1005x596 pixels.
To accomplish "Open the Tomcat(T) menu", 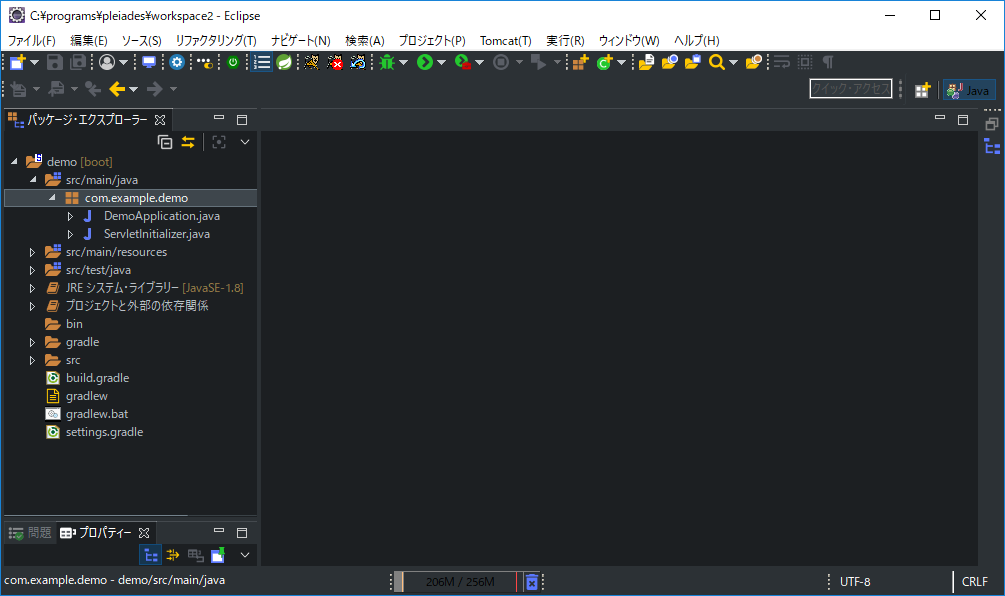I will tap(506, 40).
